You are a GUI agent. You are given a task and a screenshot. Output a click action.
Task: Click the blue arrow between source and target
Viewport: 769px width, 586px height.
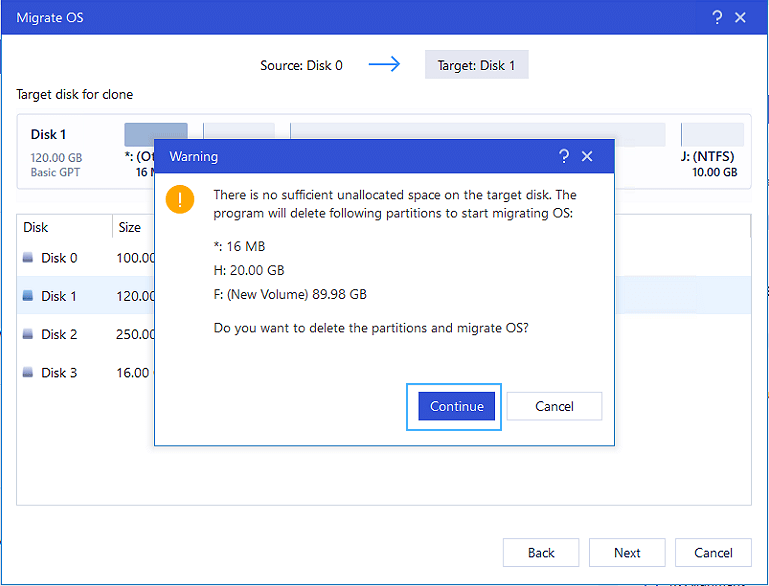pyautogui.click(x=384, y=65)
